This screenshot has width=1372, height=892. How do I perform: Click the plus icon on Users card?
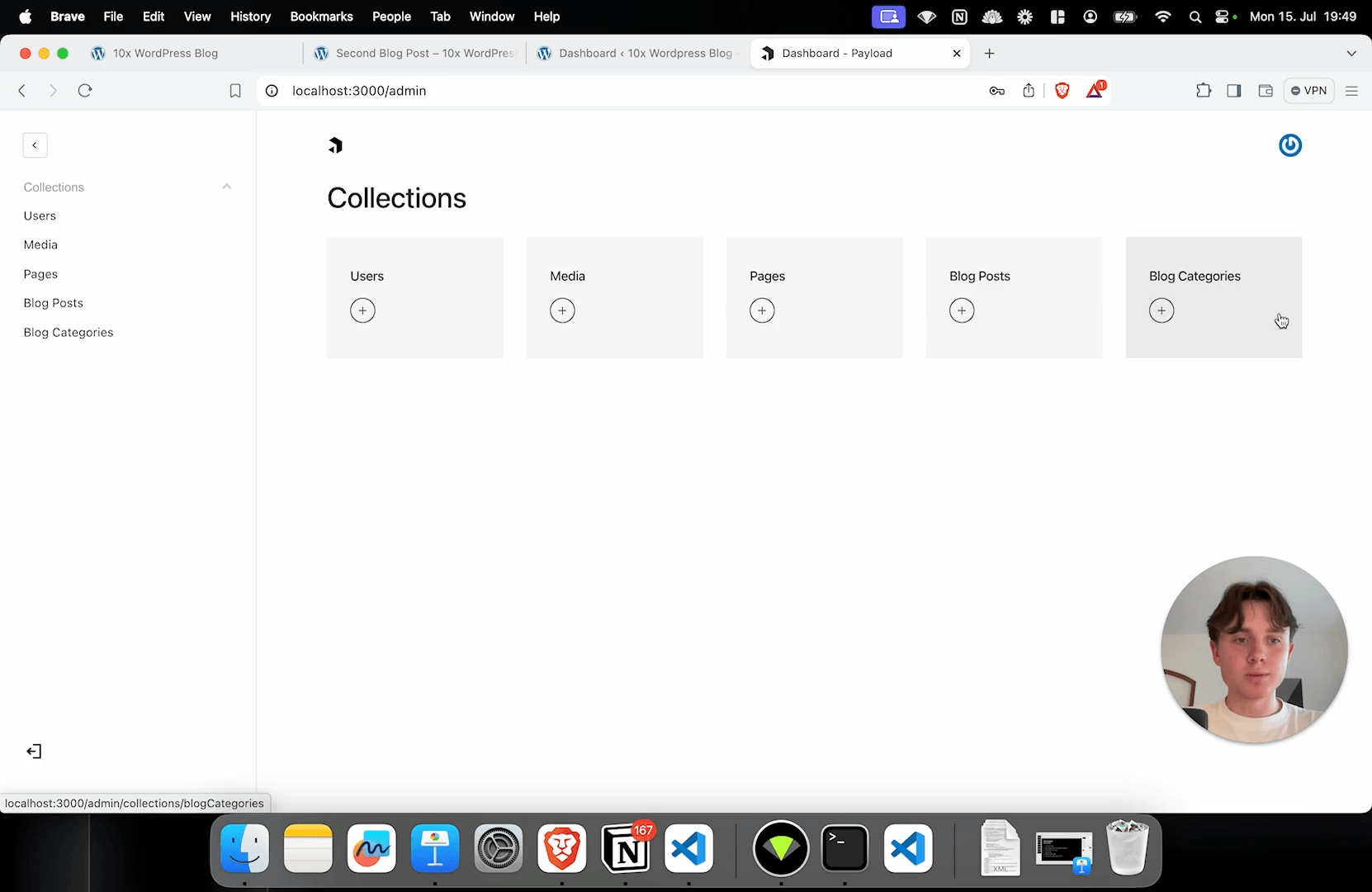(x=362, y=311)
